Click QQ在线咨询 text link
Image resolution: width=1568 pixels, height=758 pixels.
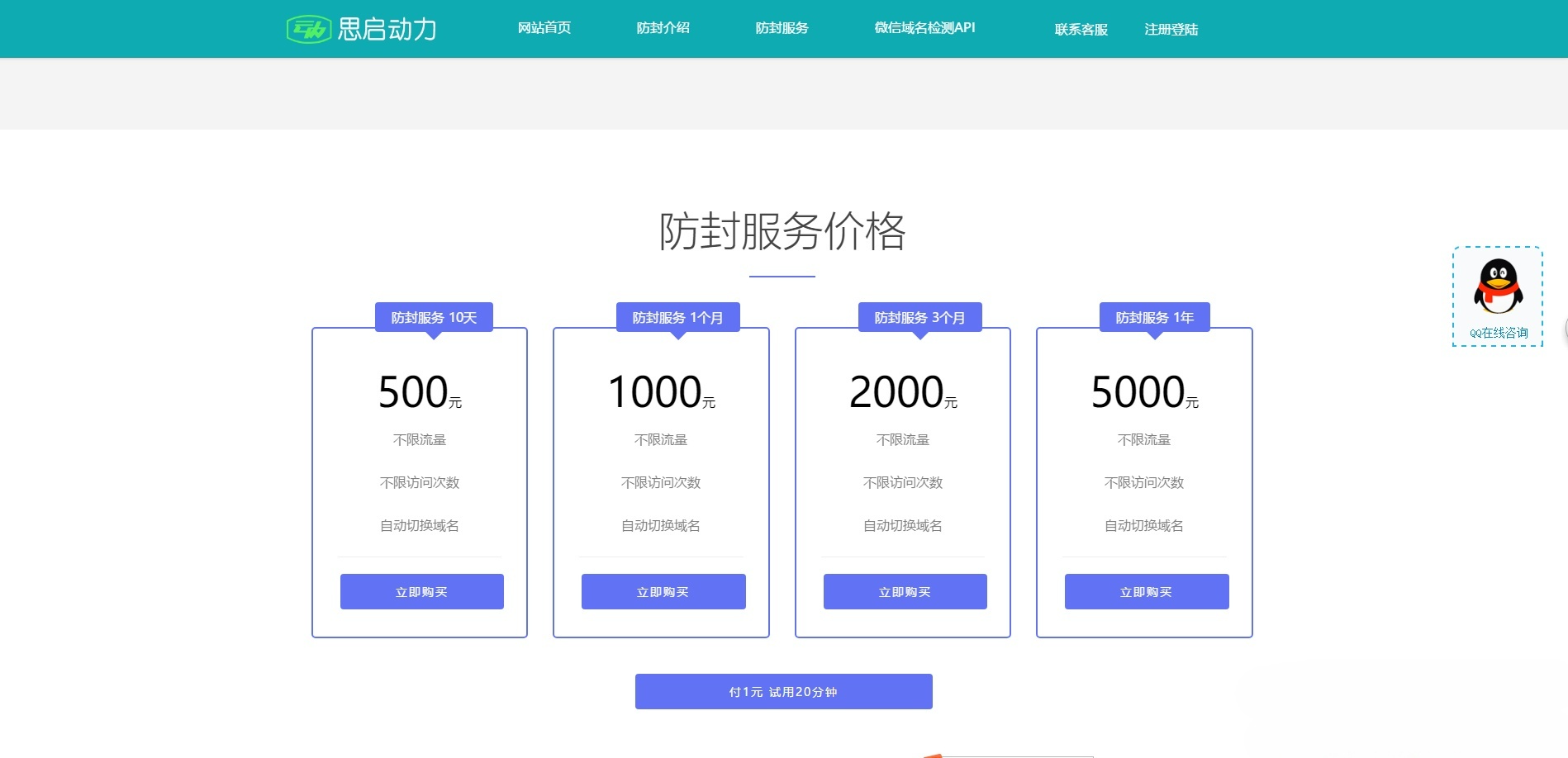pyautogui.click(x=1497, y=334)
